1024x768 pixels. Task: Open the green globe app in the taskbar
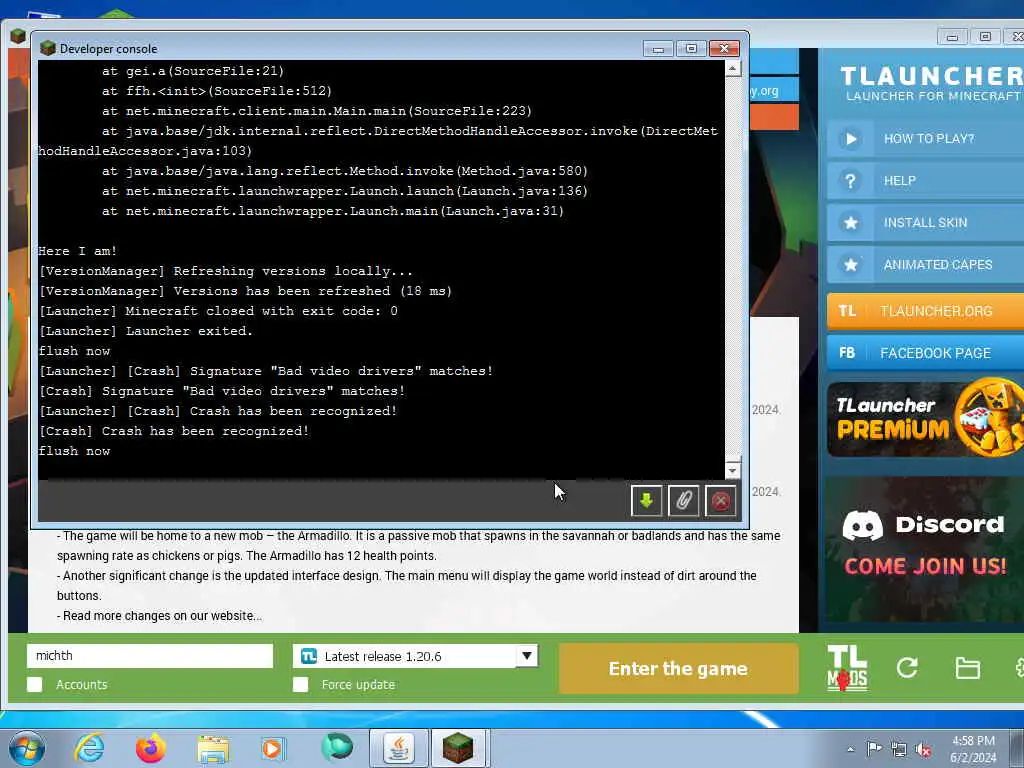click(336, 747)
